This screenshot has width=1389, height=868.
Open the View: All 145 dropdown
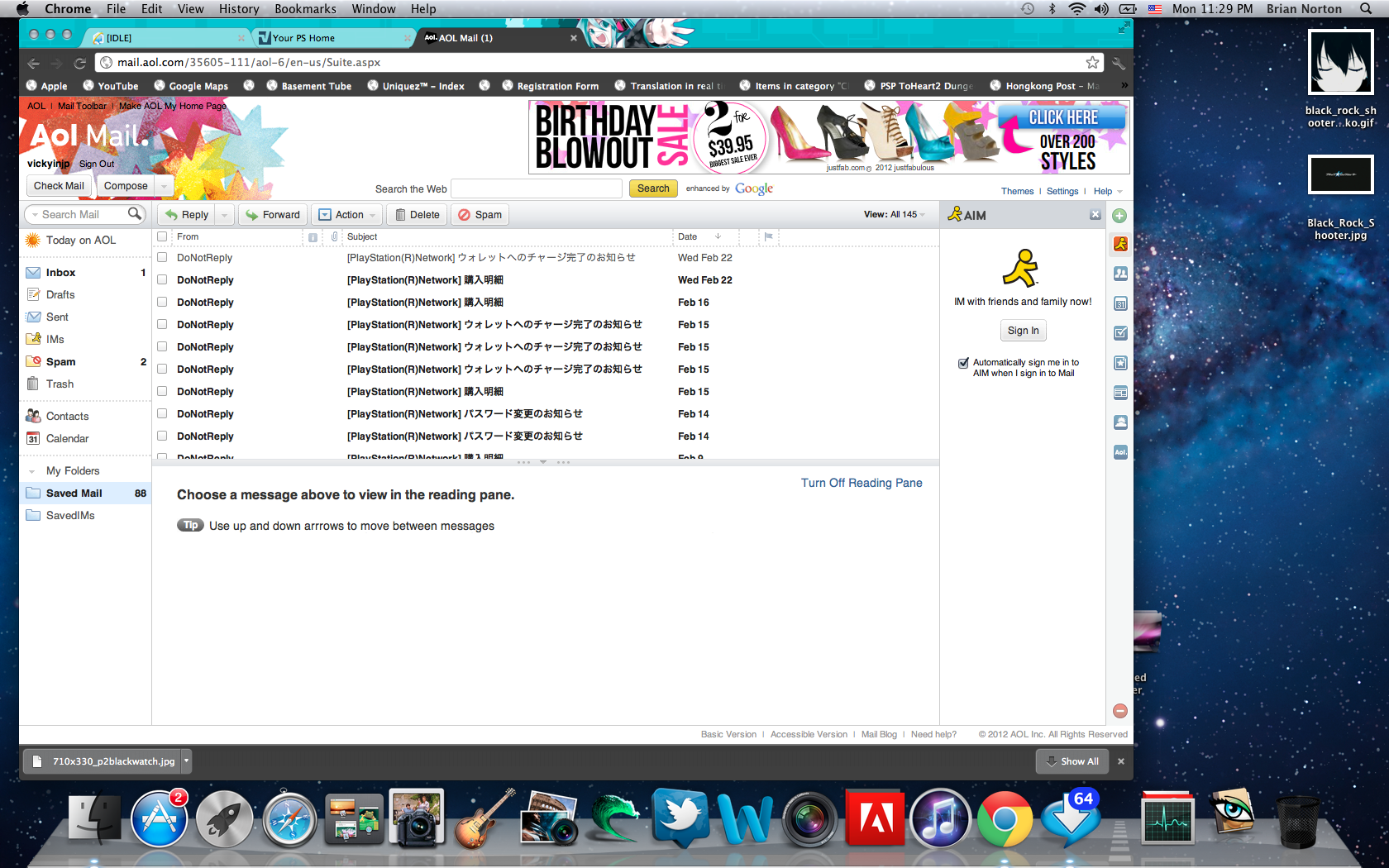click(x=895, y=215)
